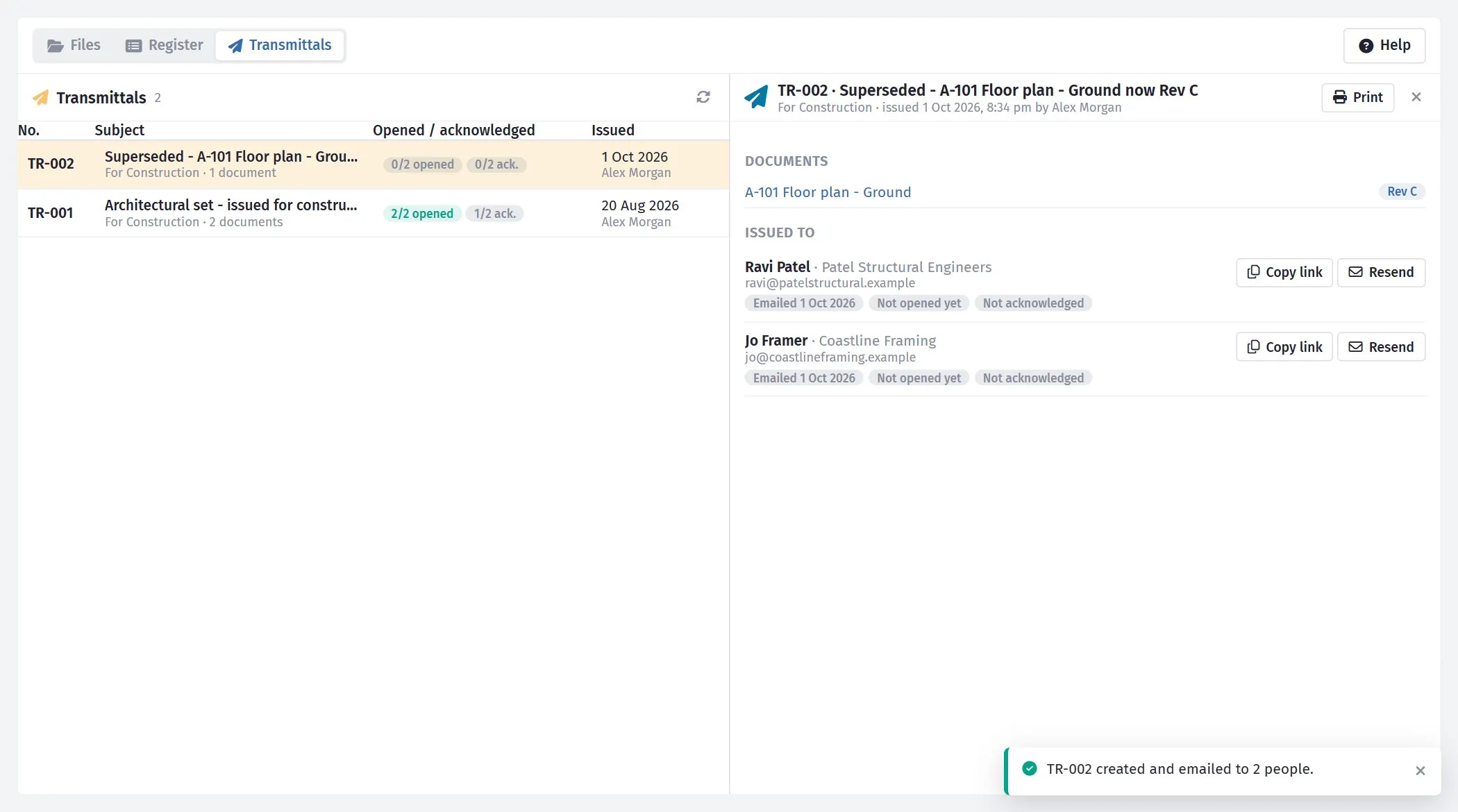
Task: Click 'Not acknowledged' badge for Jo Framer
Action: tap(1033, 378)
